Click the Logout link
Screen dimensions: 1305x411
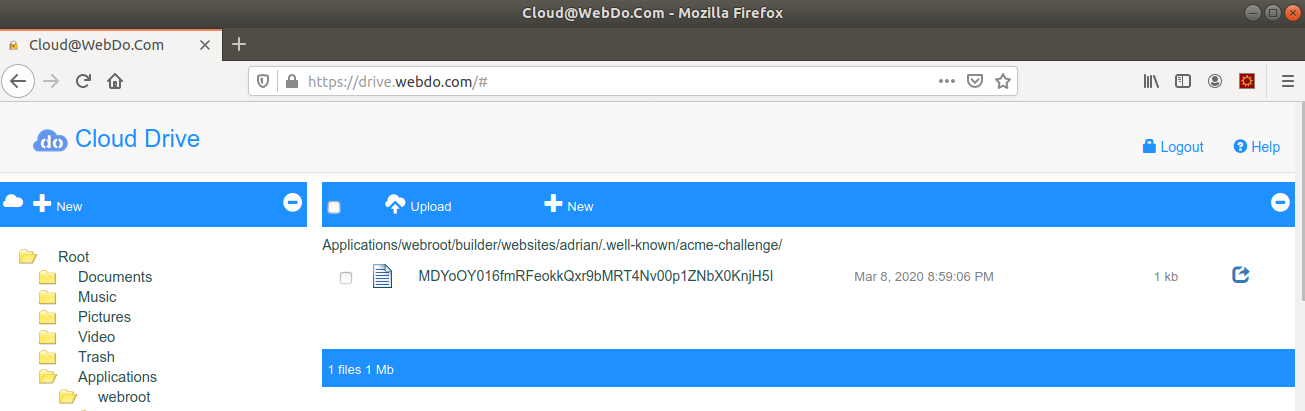1173,146
